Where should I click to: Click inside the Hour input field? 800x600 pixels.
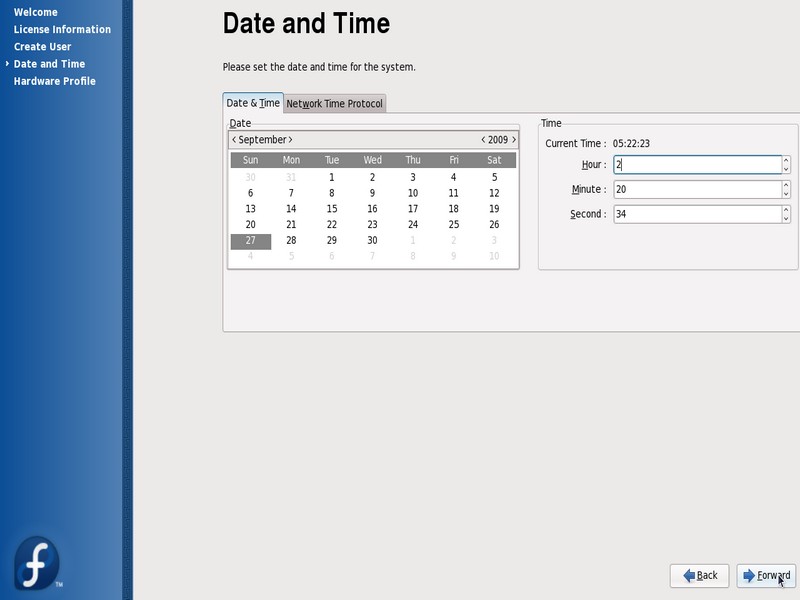pos(696,165)
